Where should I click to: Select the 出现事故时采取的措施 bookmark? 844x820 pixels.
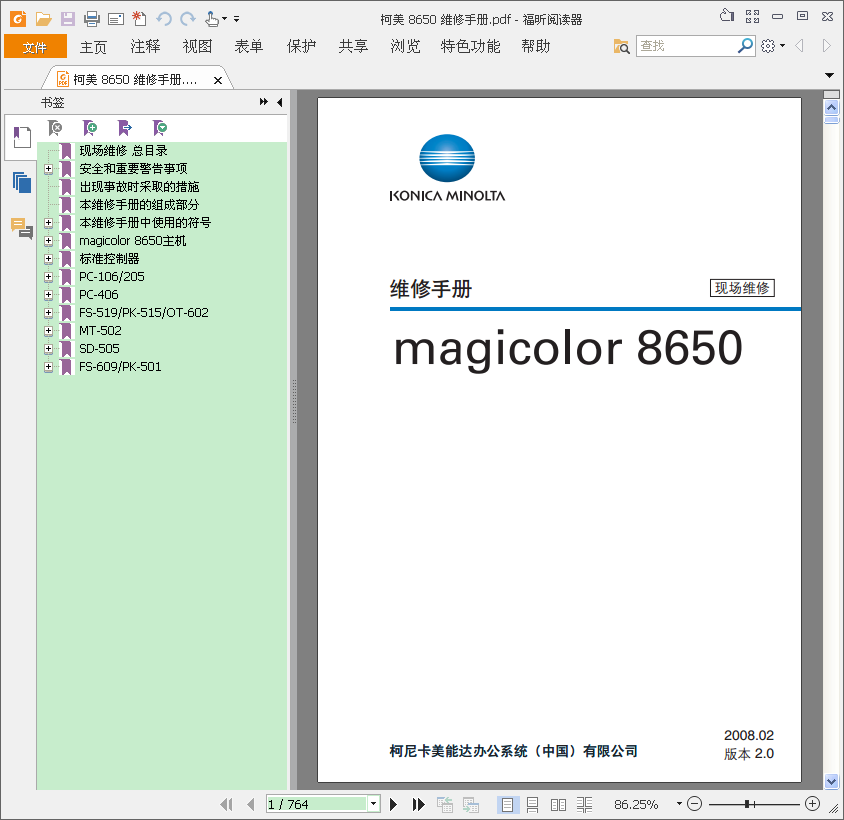(139, 187)
